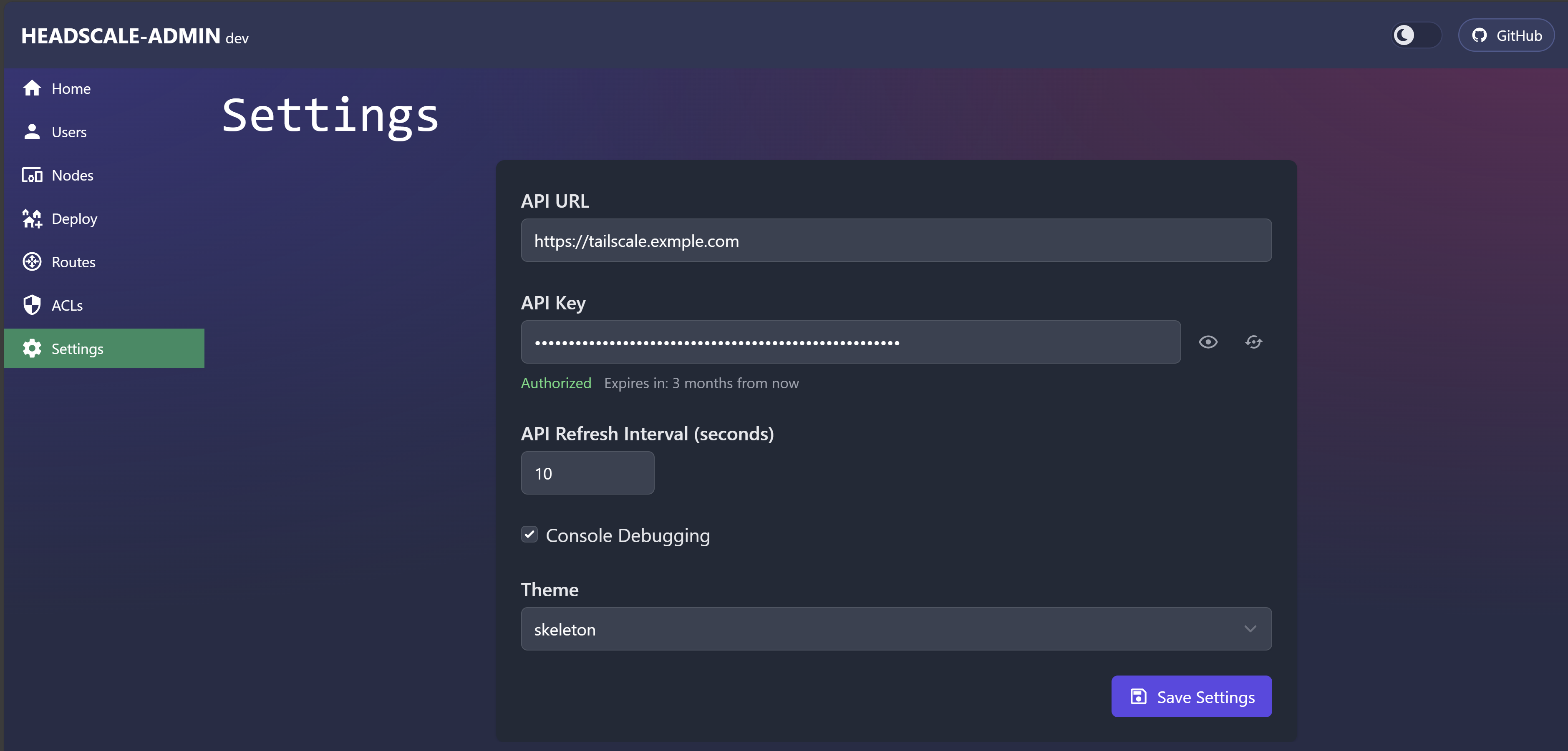Click the Nodes icon in the sidebar
This screenshot has width=1568, height=751.
[x=32, y=175]
